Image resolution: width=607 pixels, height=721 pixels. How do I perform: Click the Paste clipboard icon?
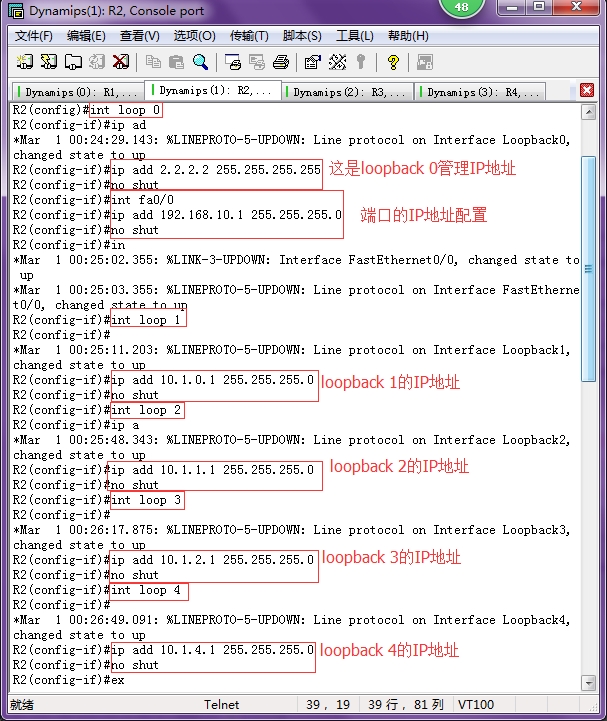pyautogui.click(x=177, y=62)
